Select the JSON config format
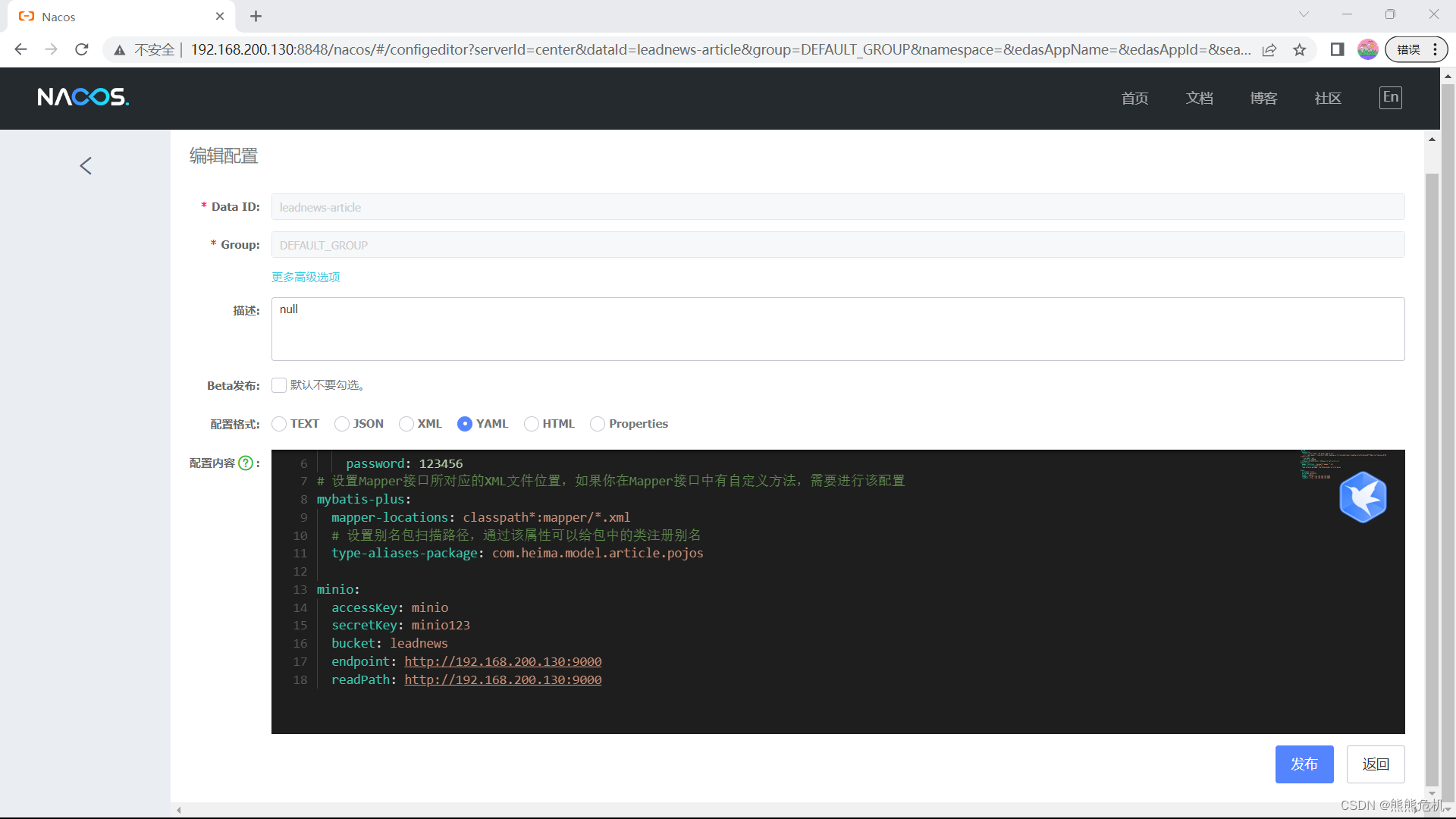 (342, 424)
